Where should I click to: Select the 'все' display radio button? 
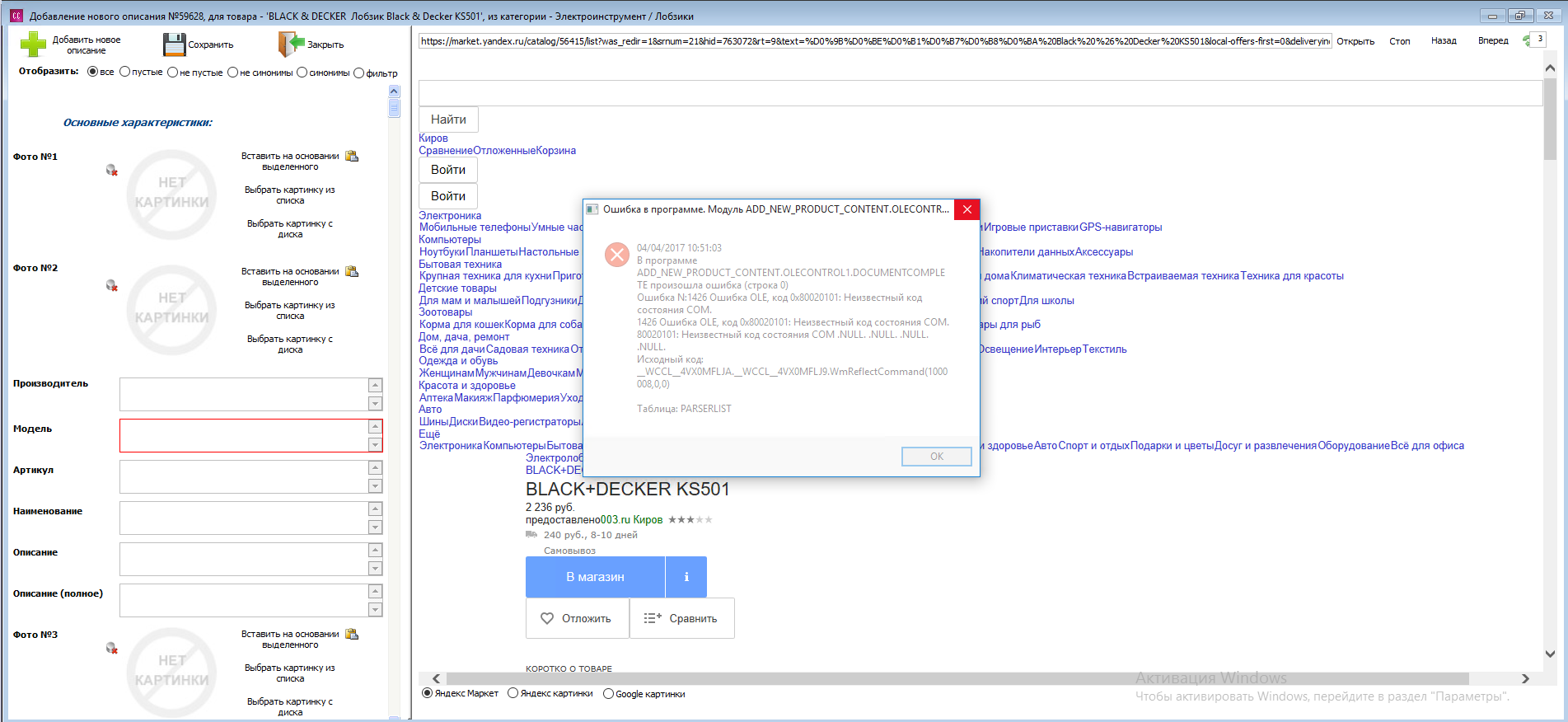pos(92,72)
